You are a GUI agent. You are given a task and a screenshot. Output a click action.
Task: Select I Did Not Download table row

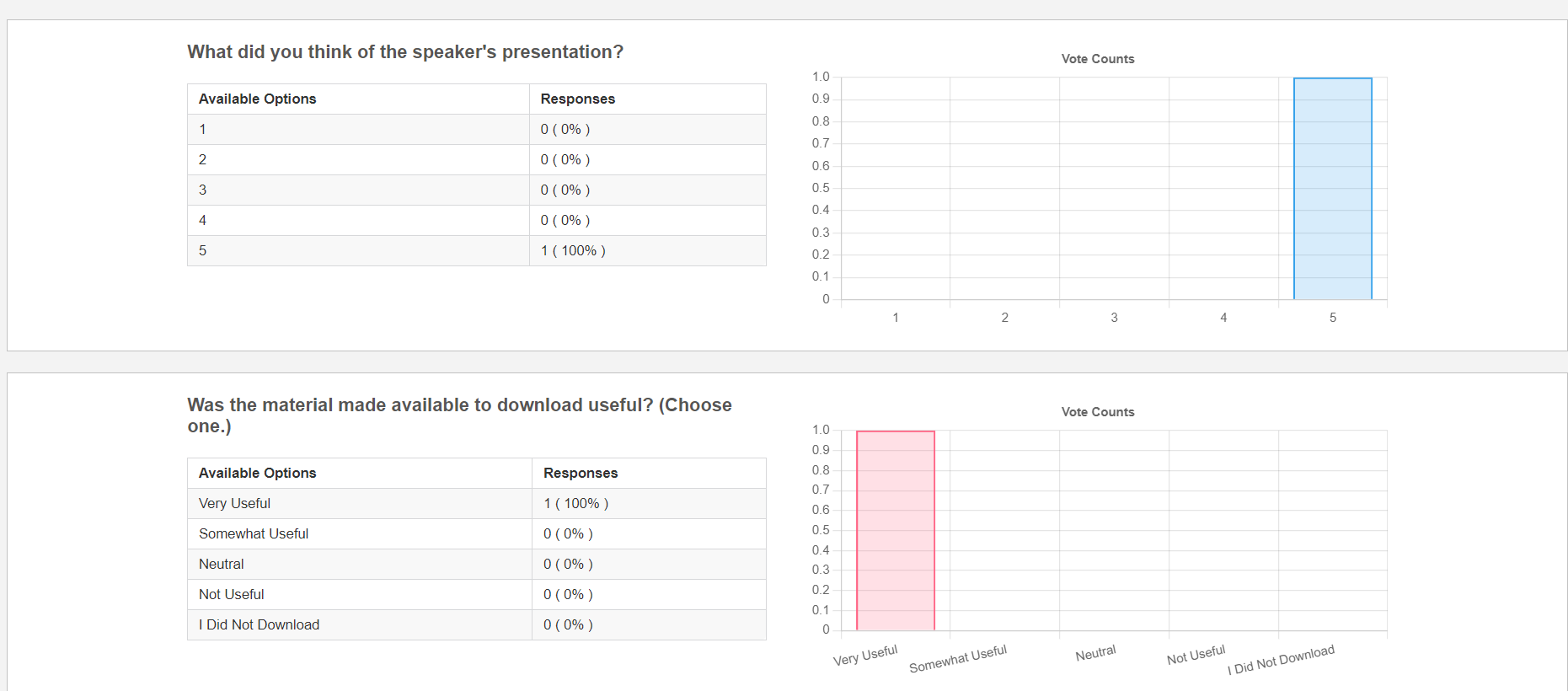(x=259, y=625)
